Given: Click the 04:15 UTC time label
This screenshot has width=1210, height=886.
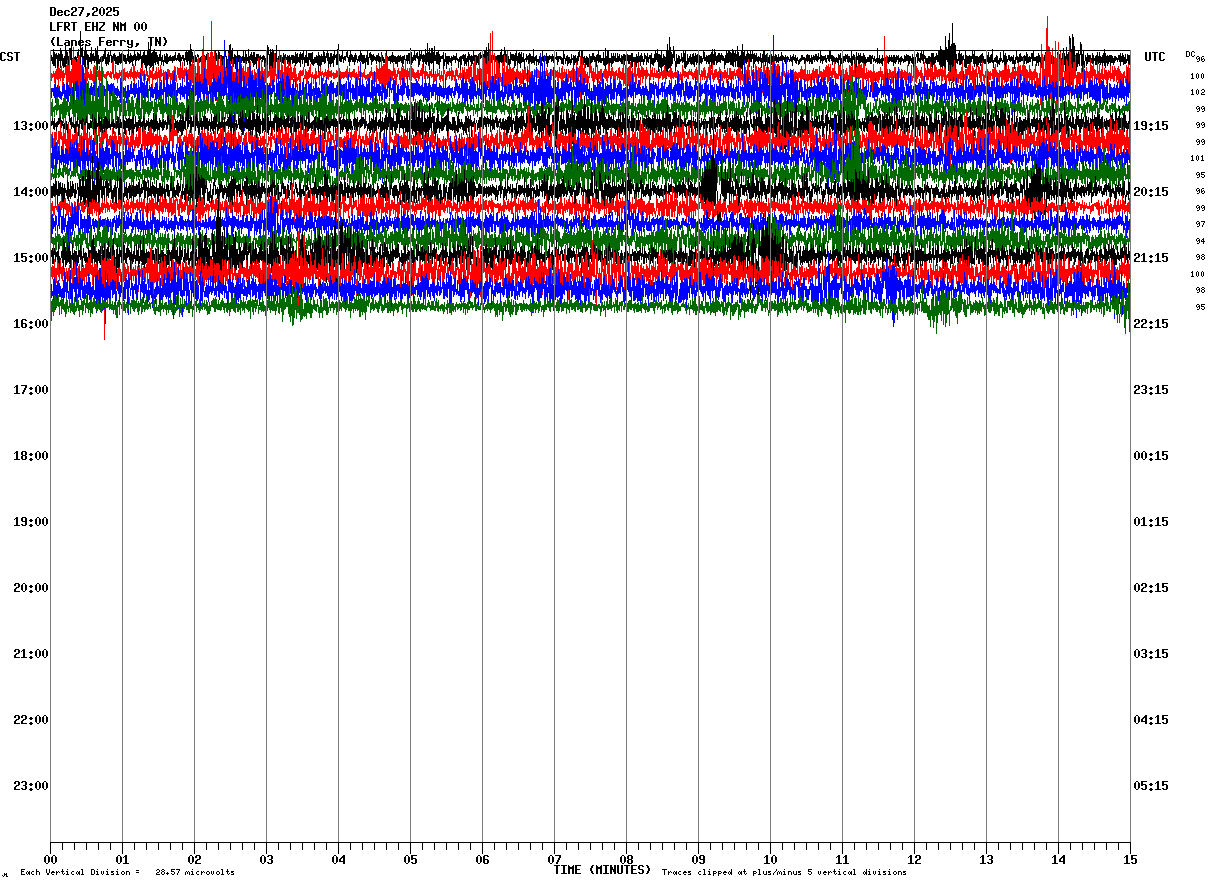Looking at the screenshot, I should point(1151,720).
